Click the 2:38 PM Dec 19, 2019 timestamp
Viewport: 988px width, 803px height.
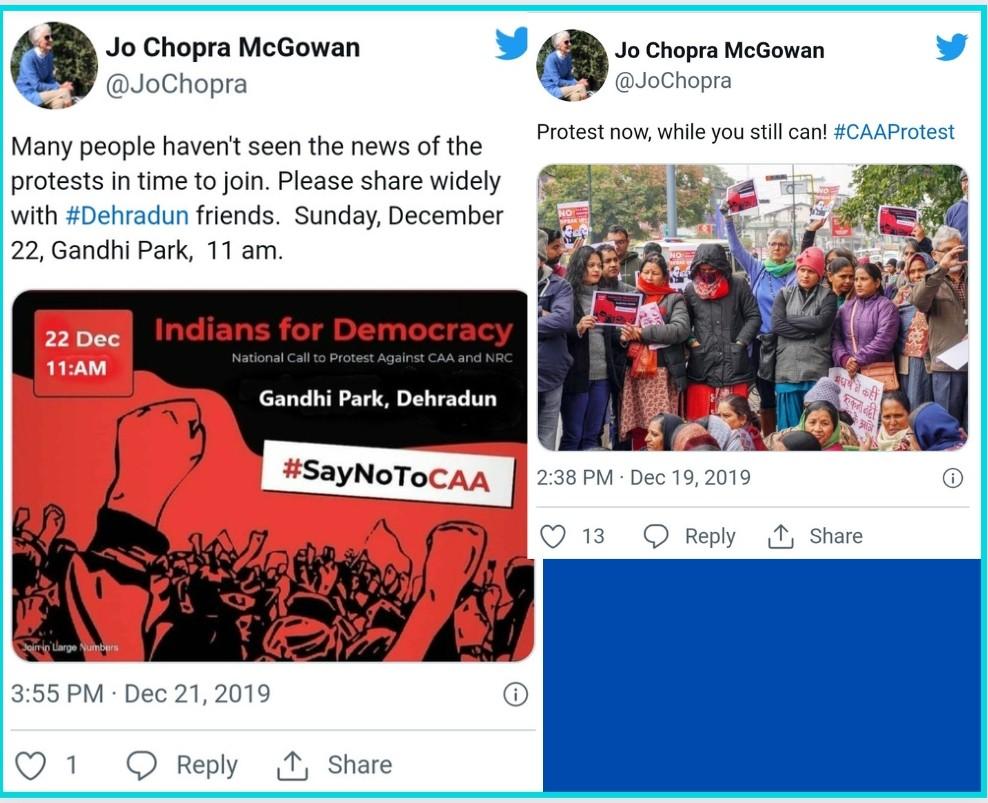pyautogui.click(x=643, y=478)
